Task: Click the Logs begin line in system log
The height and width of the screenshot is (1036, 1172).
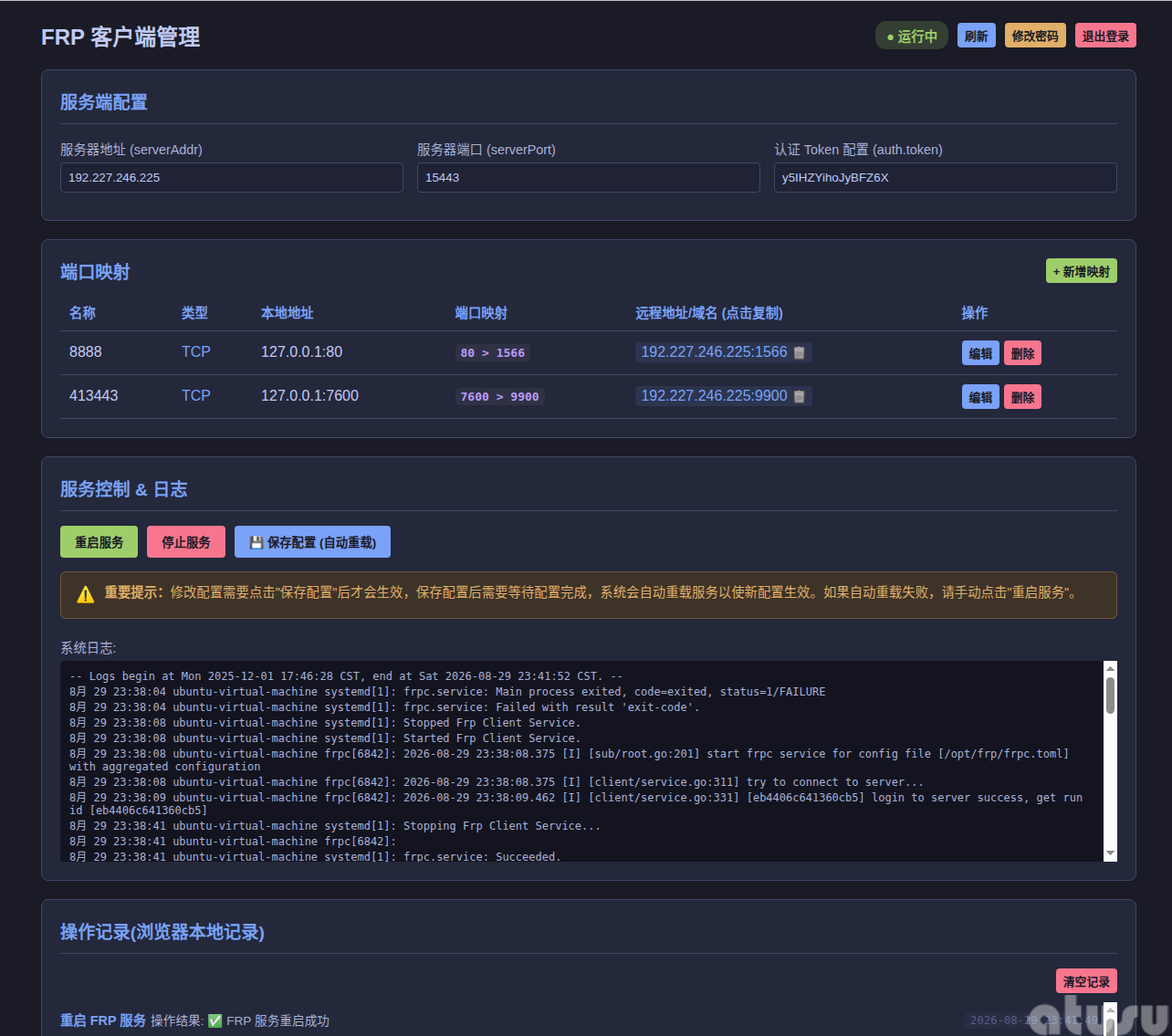Action: pos(346,676)
